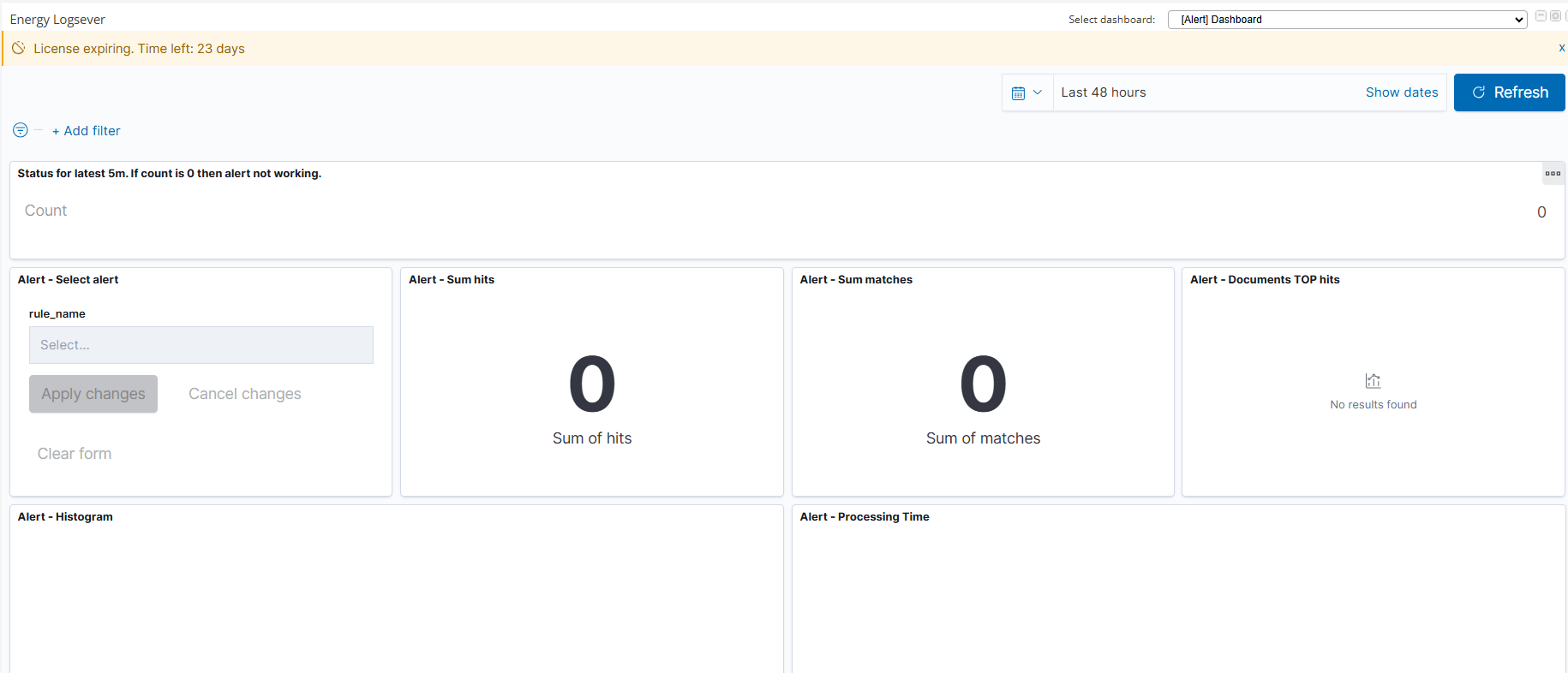
Task: Click the Refresh button
Action: (x=1510, y=92)
